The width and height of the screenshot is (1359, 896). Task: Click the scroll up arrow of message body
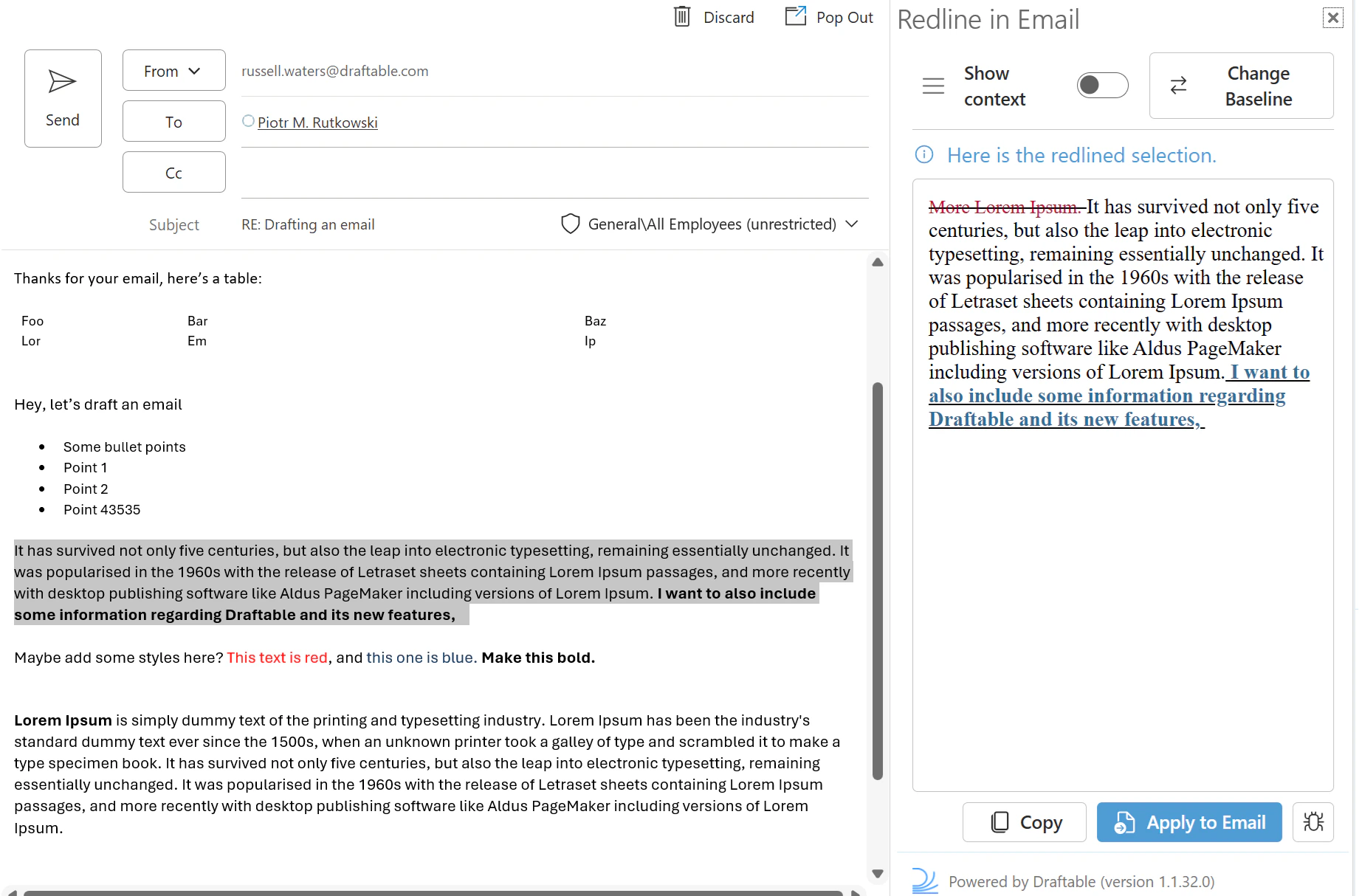tap(878, 262)
